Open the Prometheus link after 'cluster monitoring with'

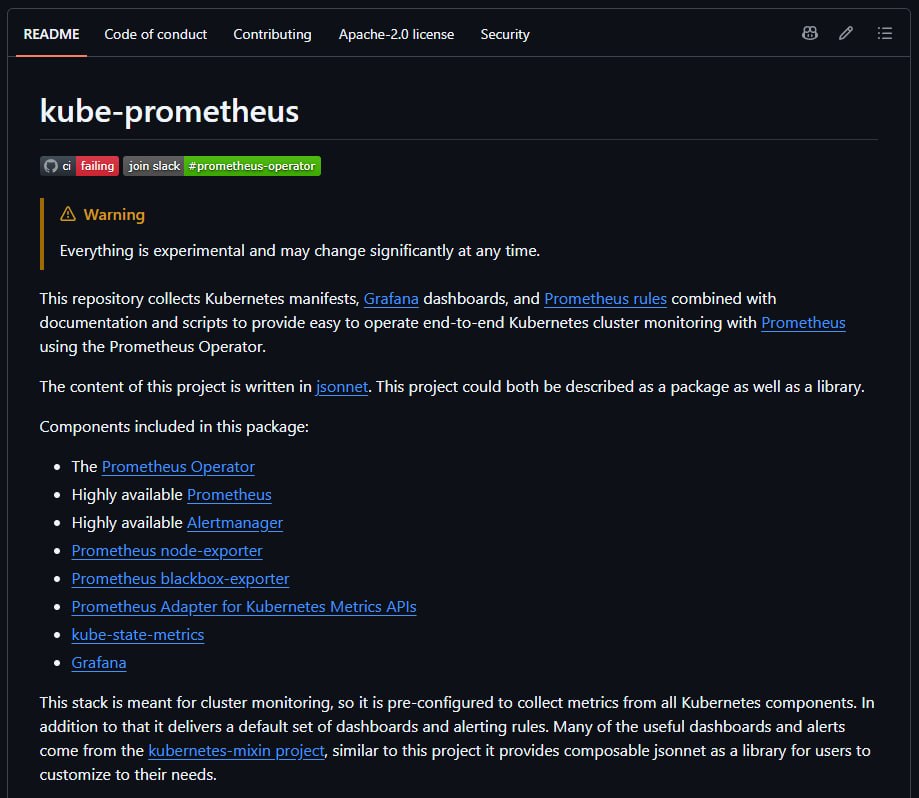[x=803, y=323]
